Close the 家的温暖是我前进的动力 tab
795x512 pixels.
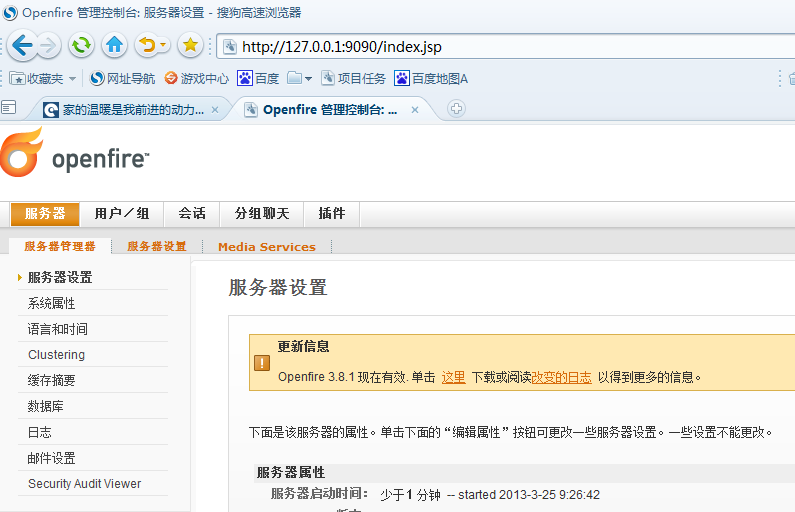click(215, 109)
